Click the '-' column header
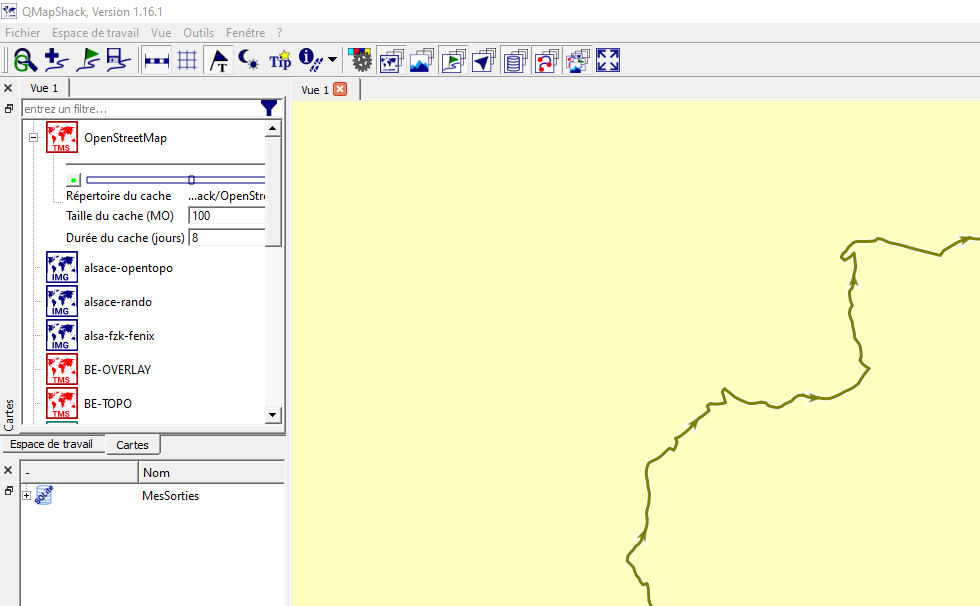Image resolution: width=980 pixels, height=606 pixels. 79,472
